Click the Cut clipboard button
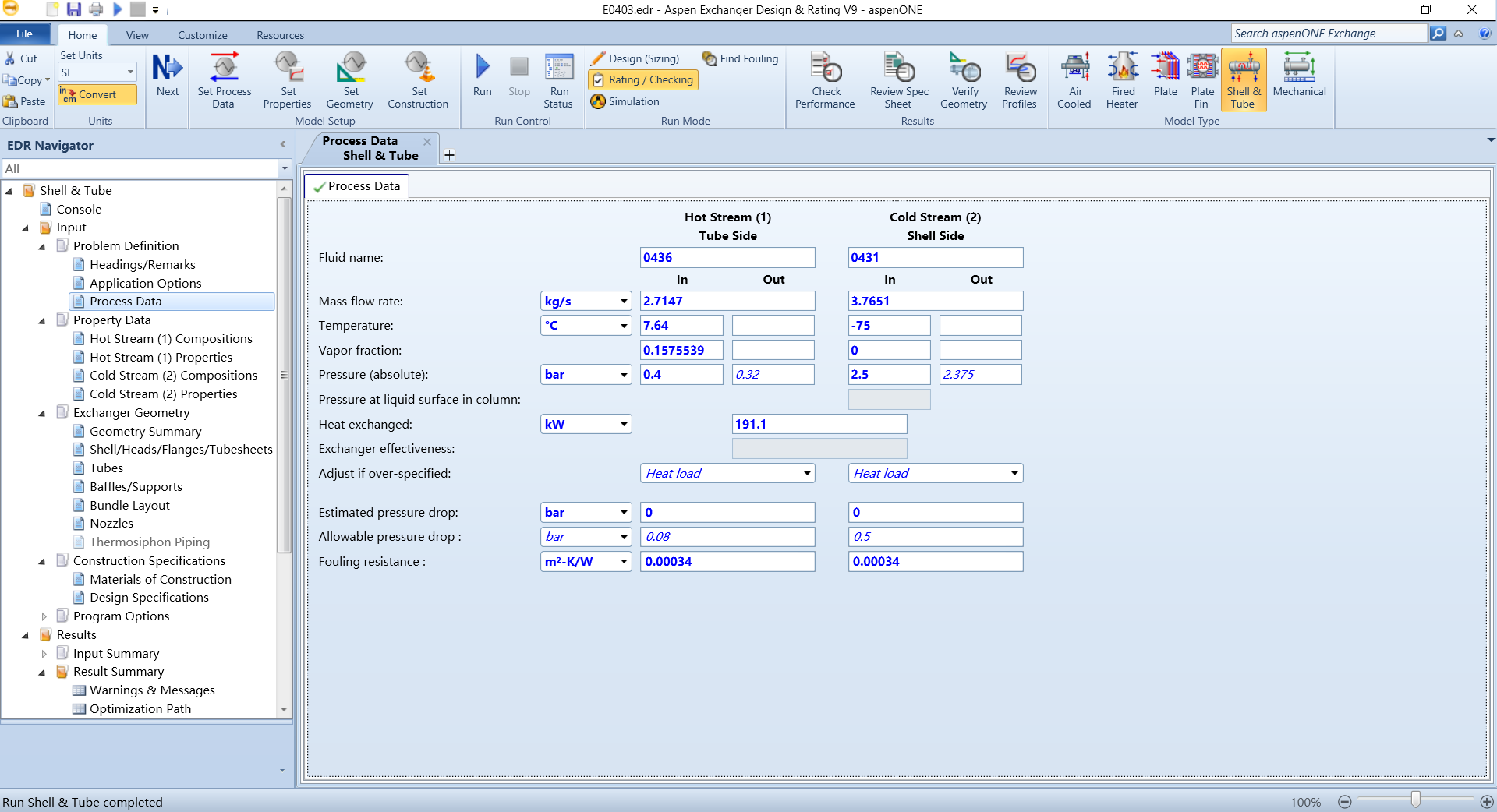The width and height of the screenshot is (1497, 812). point(21,58)
